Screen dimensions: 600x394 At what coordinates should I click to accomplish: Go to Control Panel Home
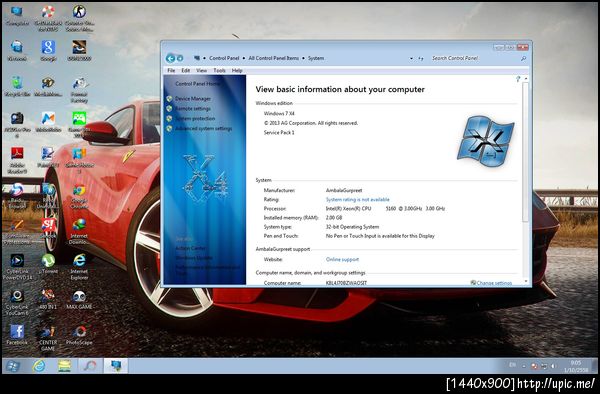[x=197, y=84]
